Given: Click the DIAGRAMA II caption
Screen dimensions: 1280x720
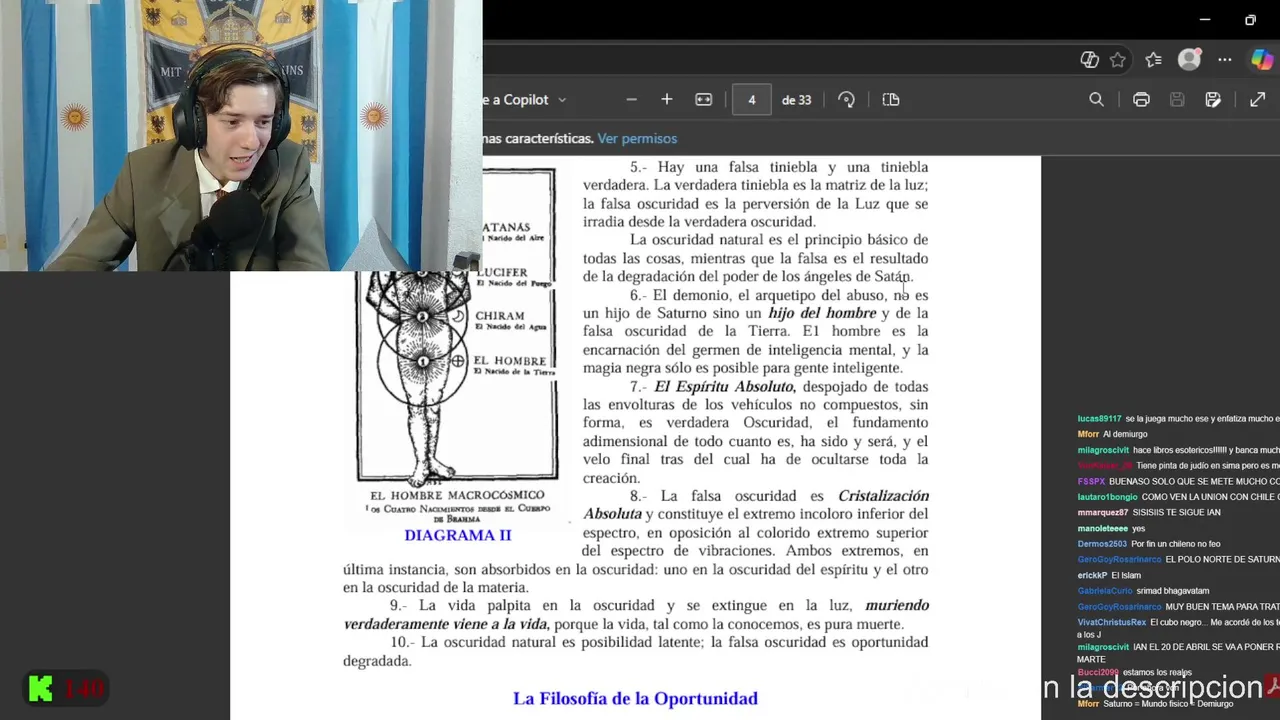Looking at the screenshot, I should [458, 535].
